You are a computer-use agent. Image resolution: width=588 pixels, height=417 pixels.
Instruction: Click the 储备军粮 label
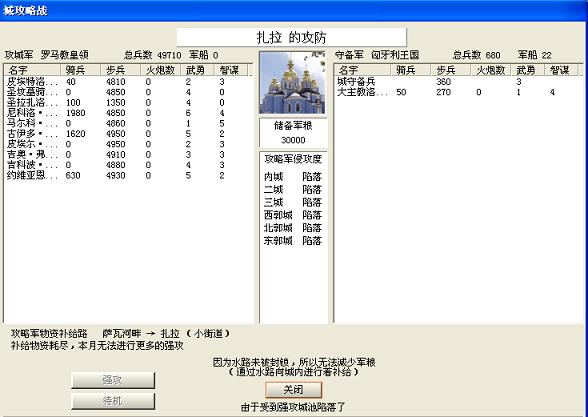pyautogui.click(x=293, y=126)
